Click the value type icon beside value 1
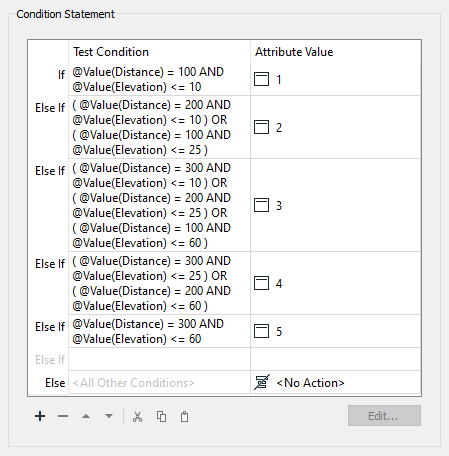449x456 pixels. pos(261,79)
